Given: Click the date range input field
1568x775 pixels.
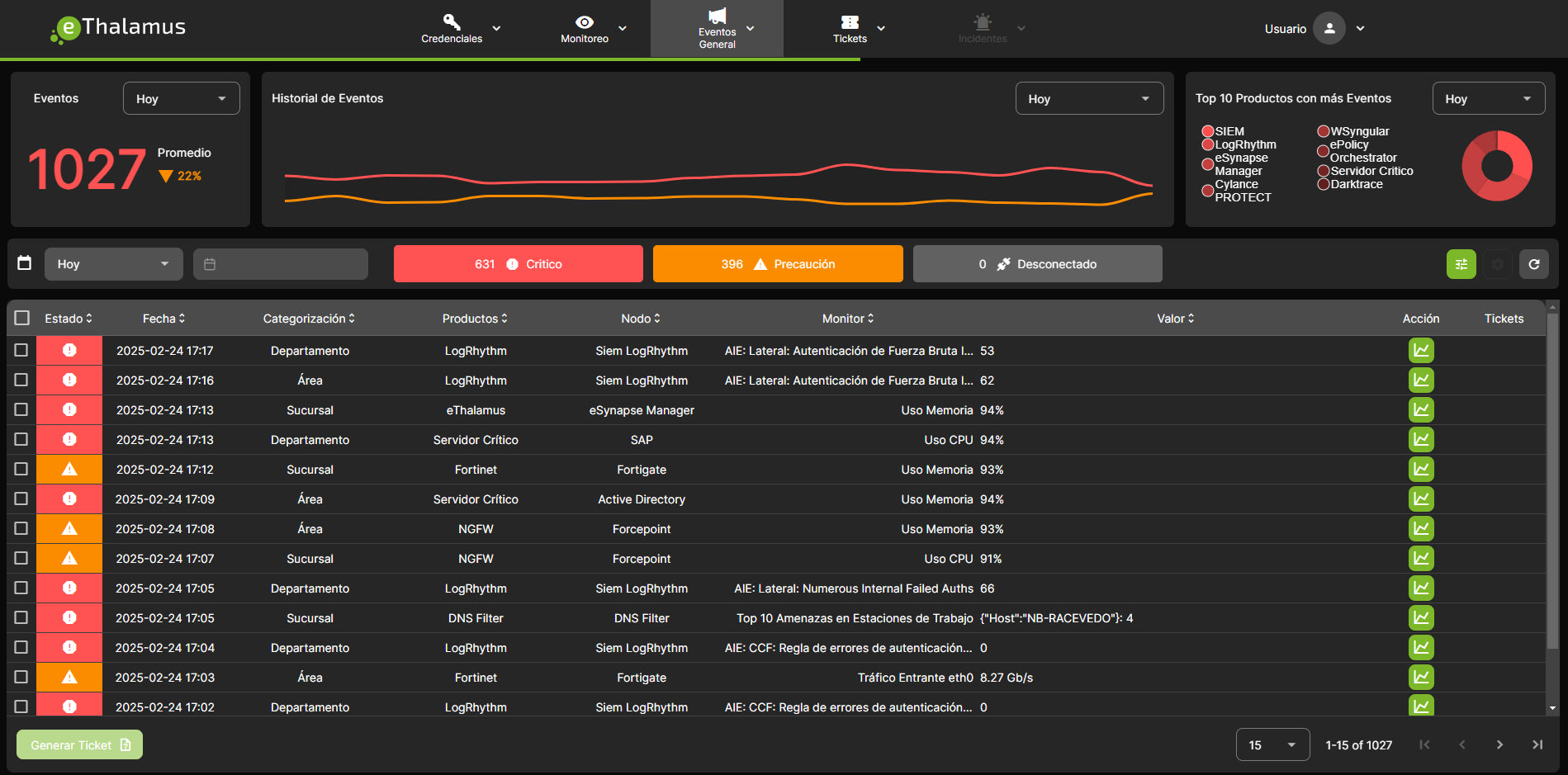Looking at the screenshot, I should coord(281,264).
